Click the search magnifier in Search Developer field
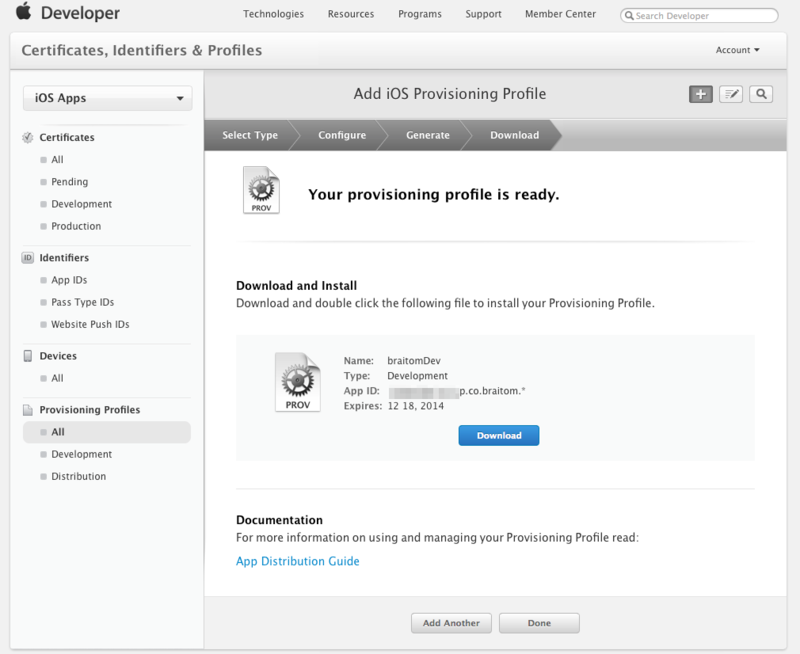The image size is (800, 654). point(629,16)
